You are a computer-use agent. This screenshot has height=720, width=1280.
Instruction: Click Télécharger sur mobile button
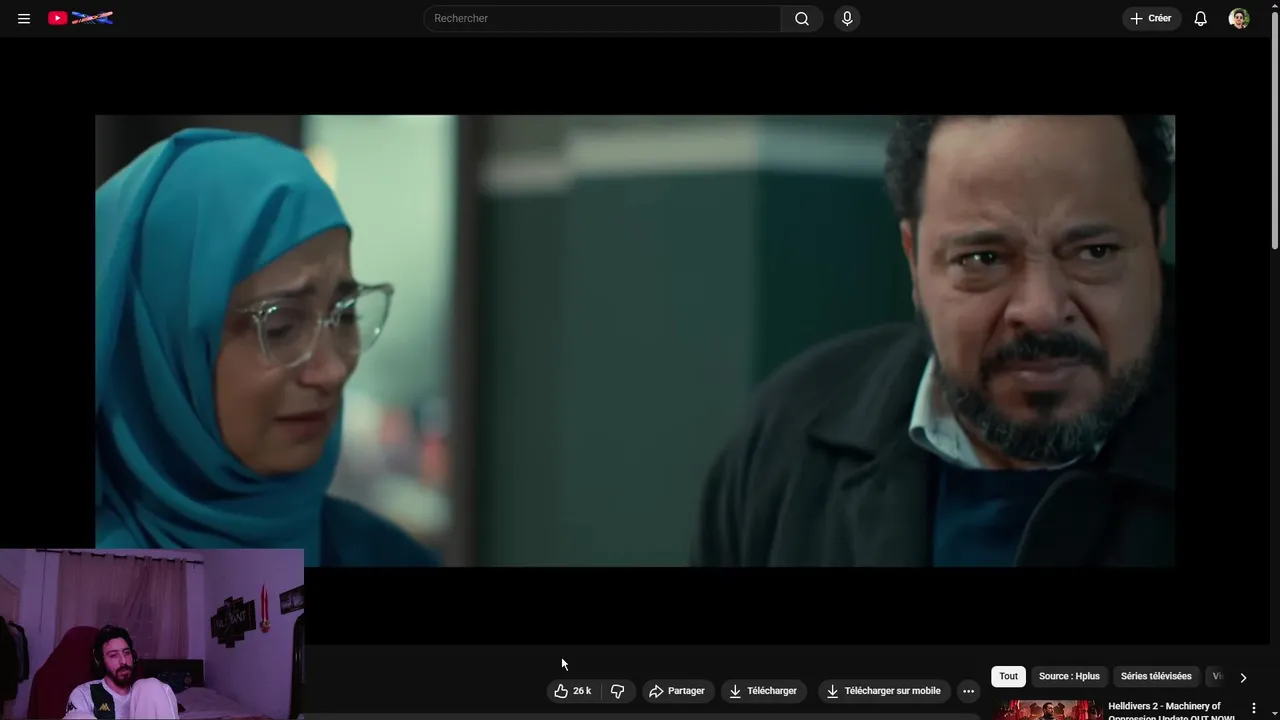pos(883,691)
